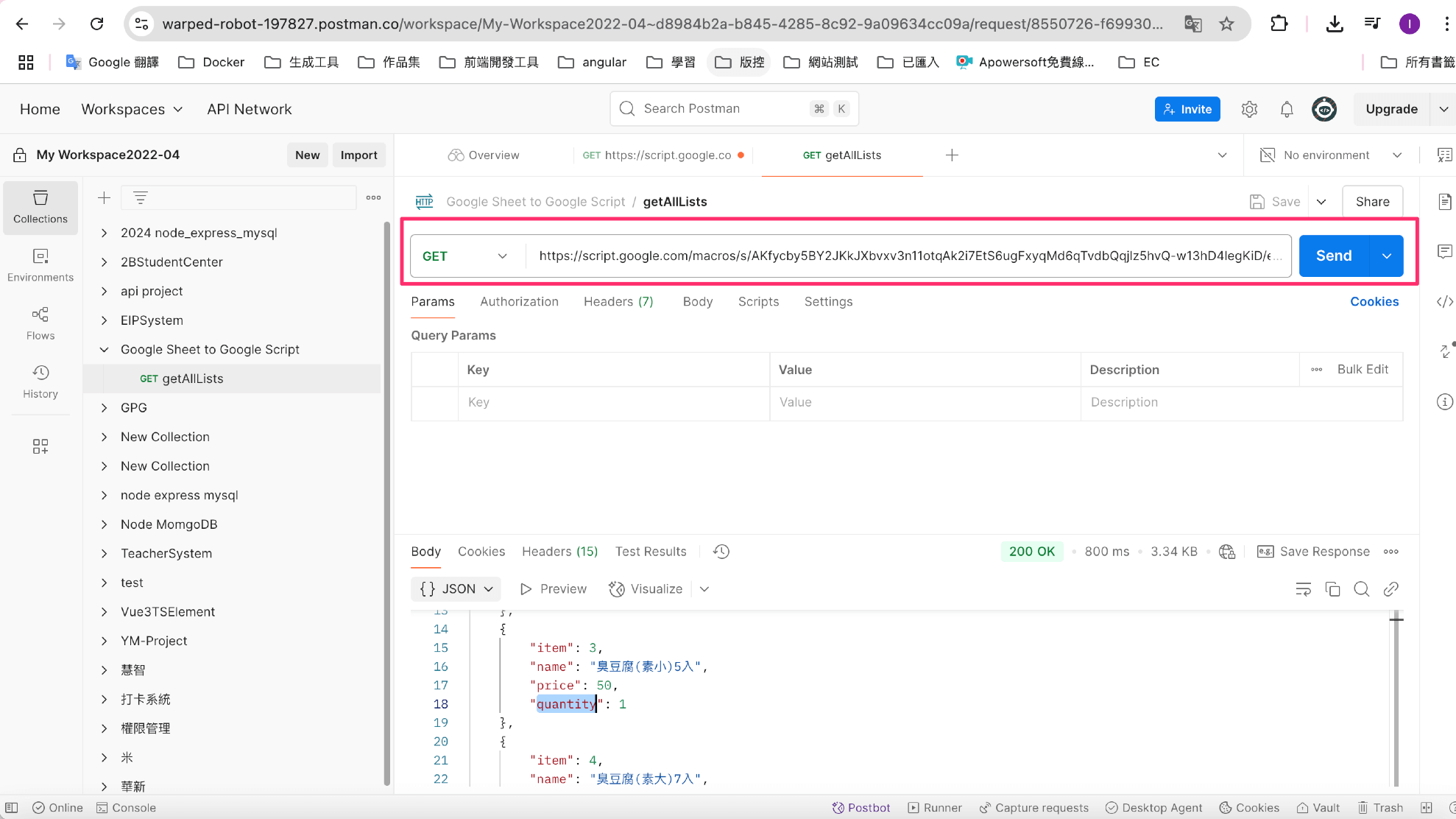Search in response with magnifier icon
Screen dimensions: 1456x819
(1362, 589)
